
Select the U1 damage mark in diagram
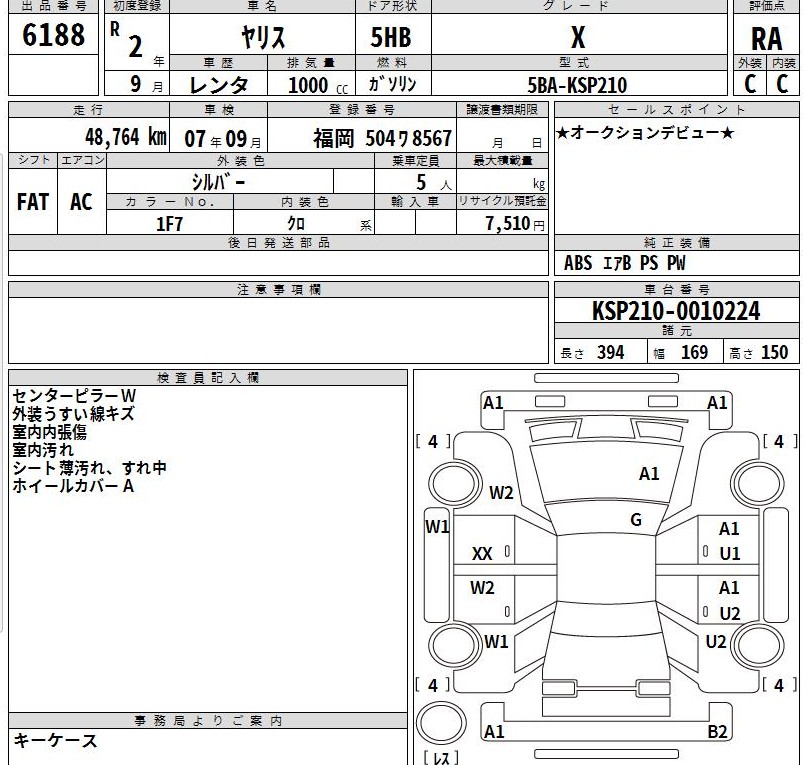point(730,554)
